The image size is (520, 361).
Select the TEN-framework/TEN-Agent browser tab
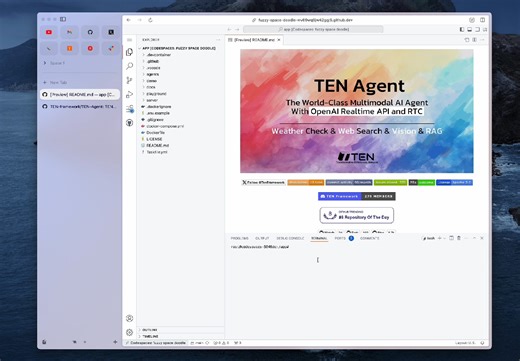pos(80,107)
